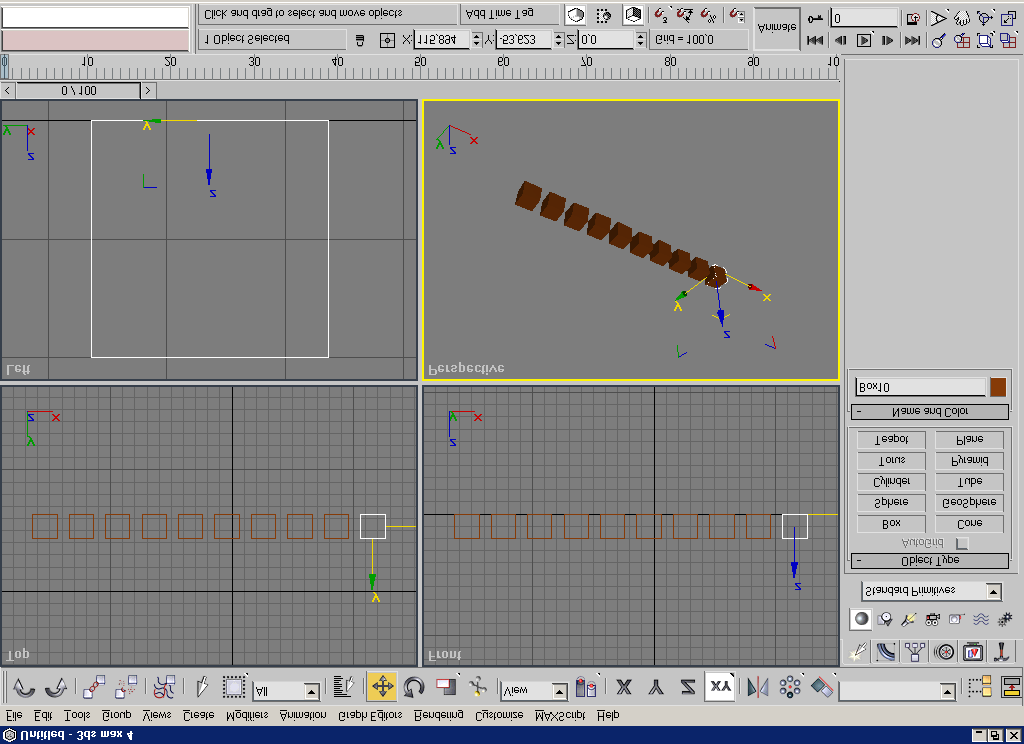The width and height of the screenshot is (1024, 744).
Task: Toggle the Y axis constraint
Action: click(656, 687)
